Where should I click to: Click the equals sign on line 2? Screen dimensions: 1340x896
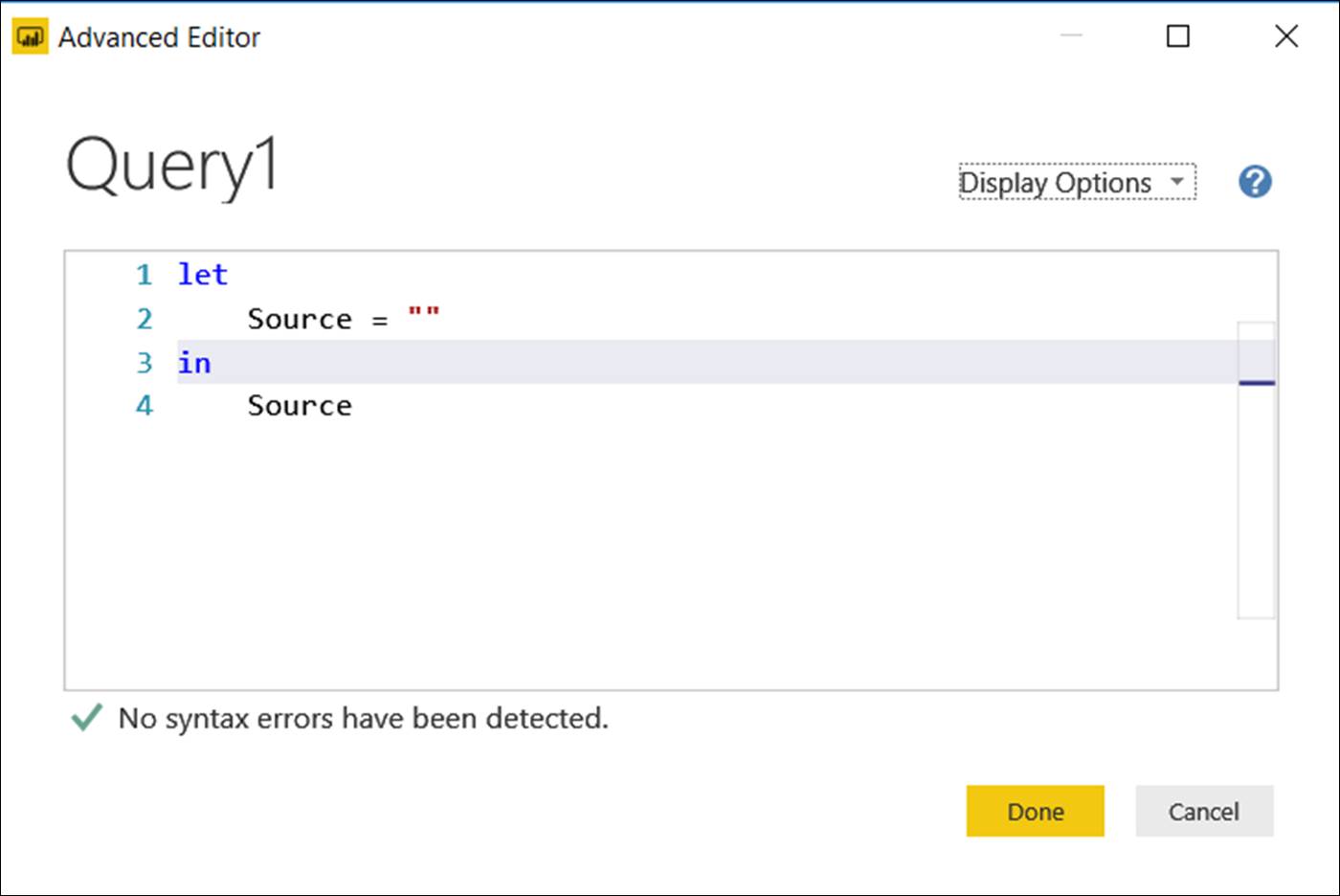click(x=380, y=321)
